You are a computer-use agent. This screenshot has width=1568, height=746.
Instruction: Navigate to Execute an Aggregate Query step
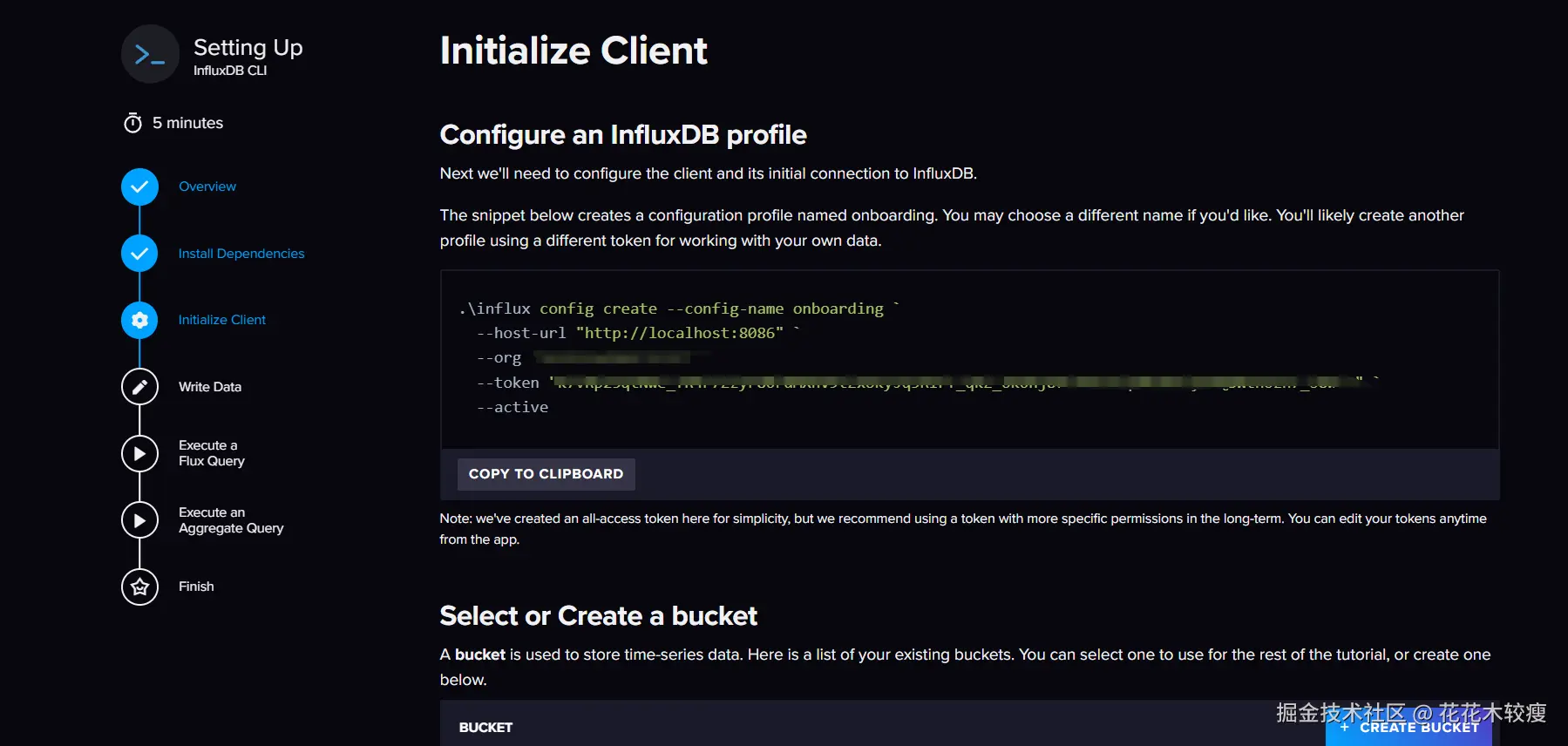(x=231, y=520)
